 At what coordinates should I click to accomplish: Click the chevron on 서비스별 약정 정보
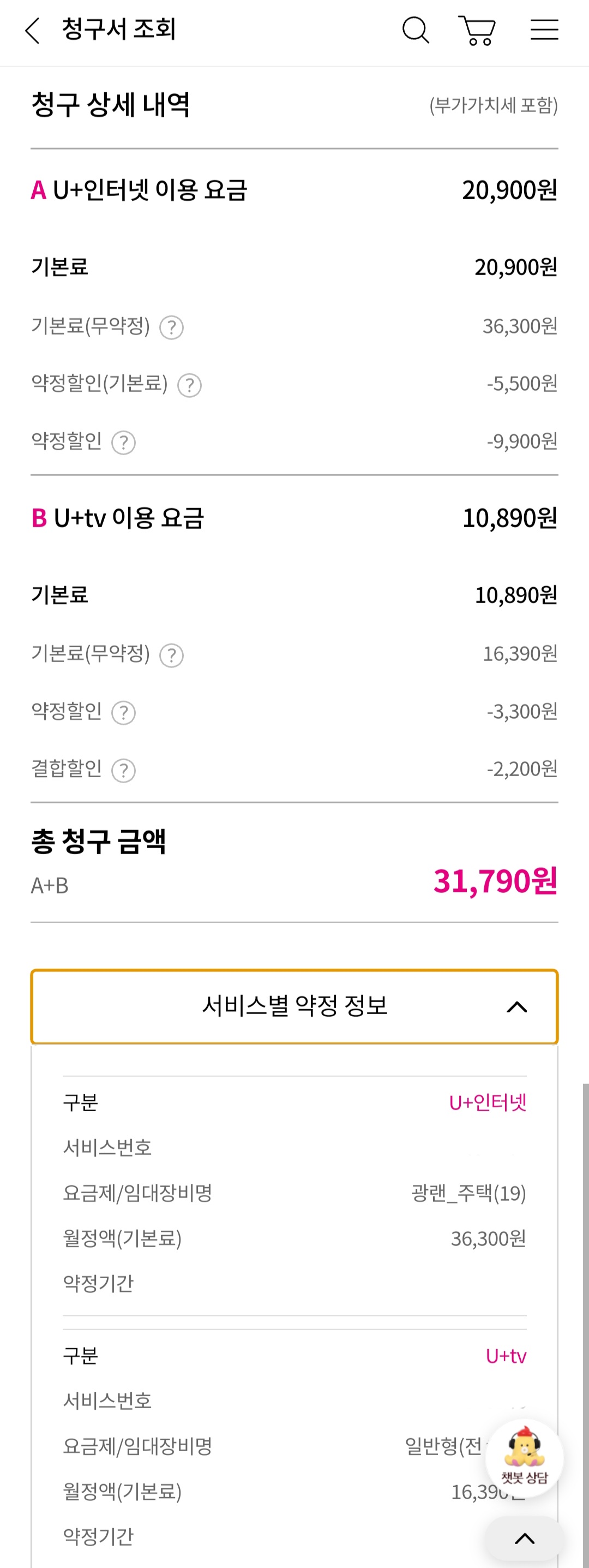click(516, 1007)
